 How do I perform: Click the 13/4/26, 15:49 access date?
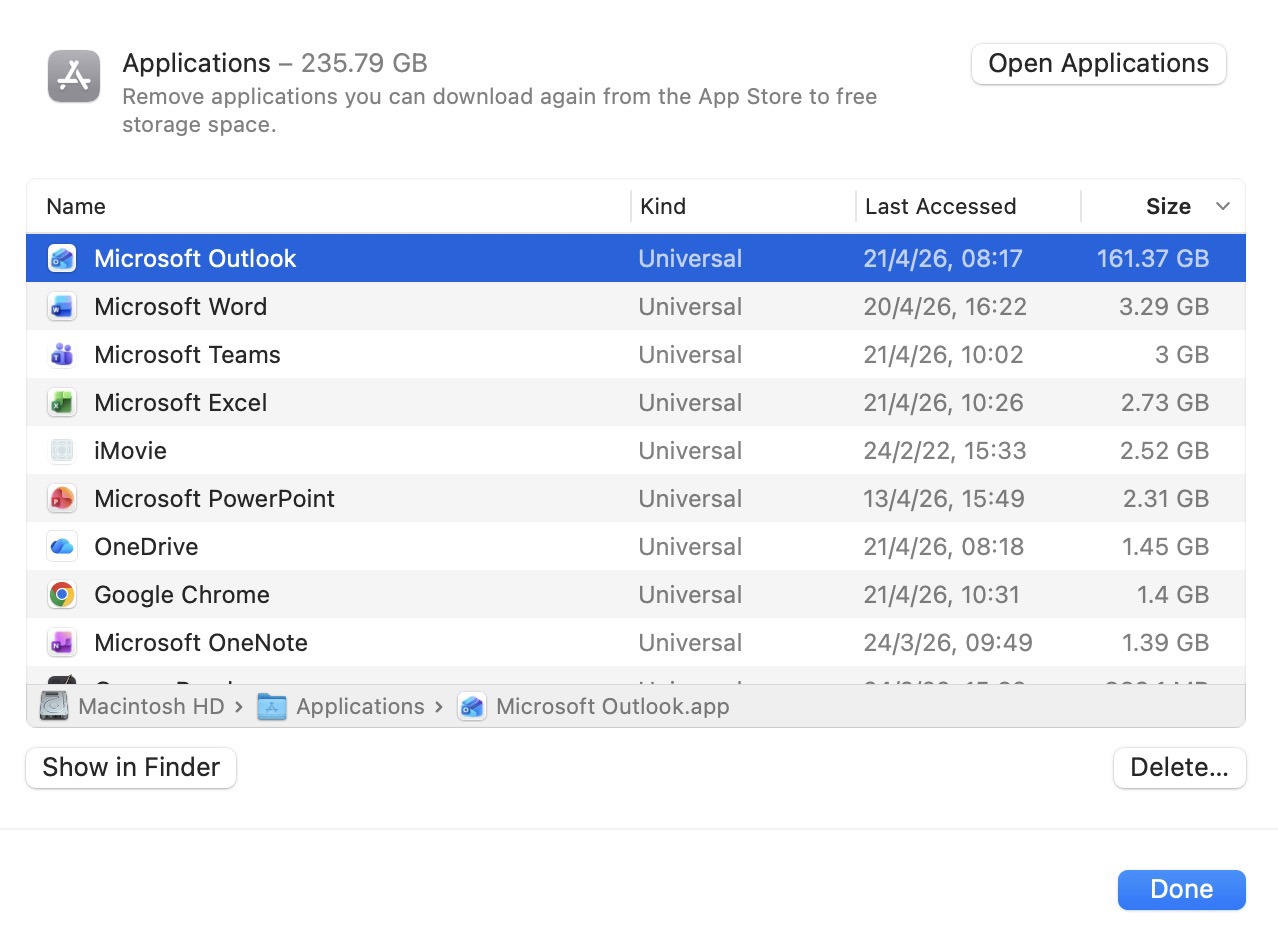pyautogui.click(x=944, y=498)
